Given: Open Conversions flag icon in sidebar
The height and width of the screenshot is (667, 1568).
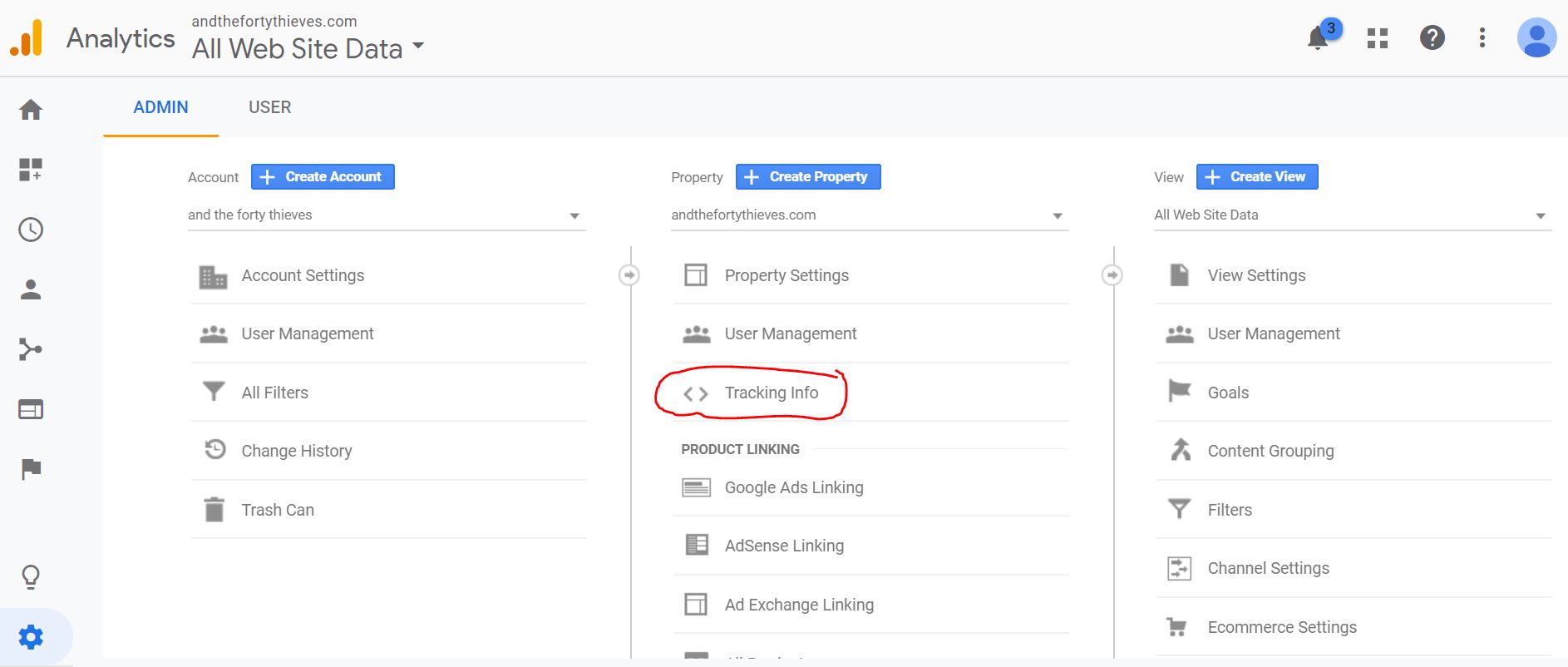Looking at the screenshot, I should 31,469.
